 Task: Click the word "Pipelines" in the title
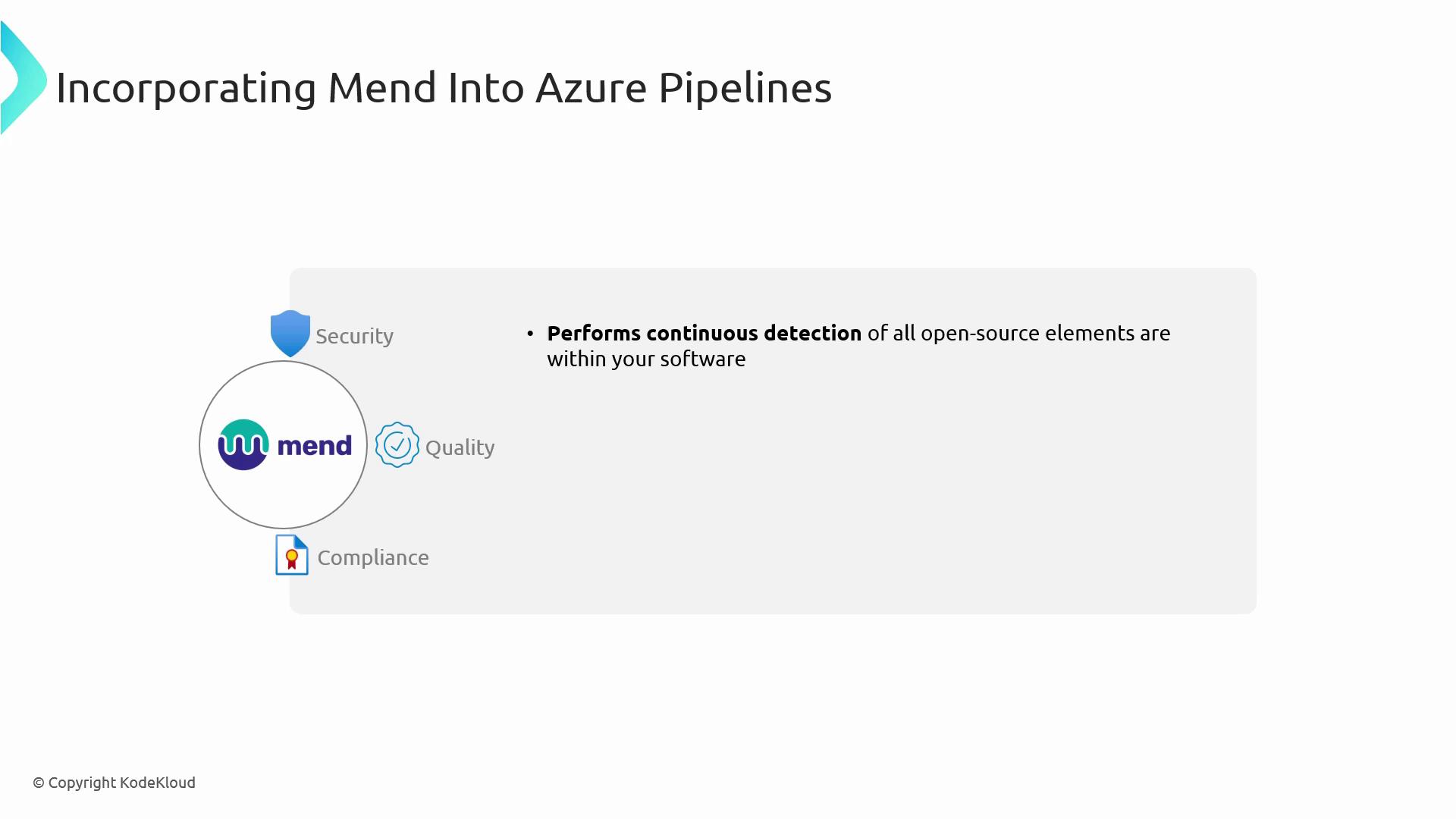[745, 87]
